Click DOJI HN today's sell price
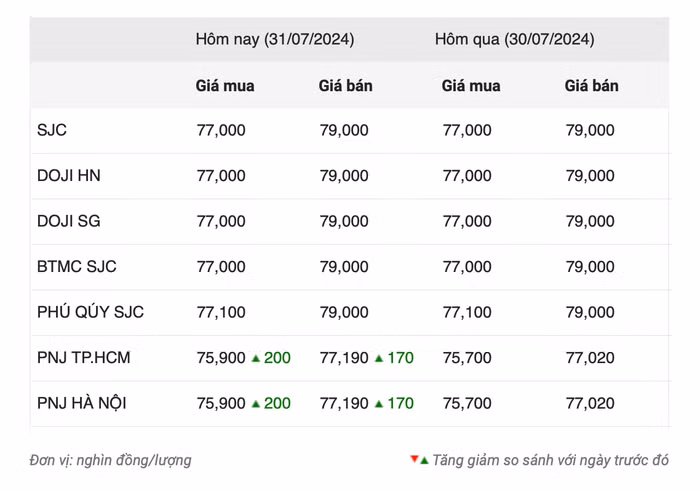This screenshot has height=490, width=700. point(344,176)
